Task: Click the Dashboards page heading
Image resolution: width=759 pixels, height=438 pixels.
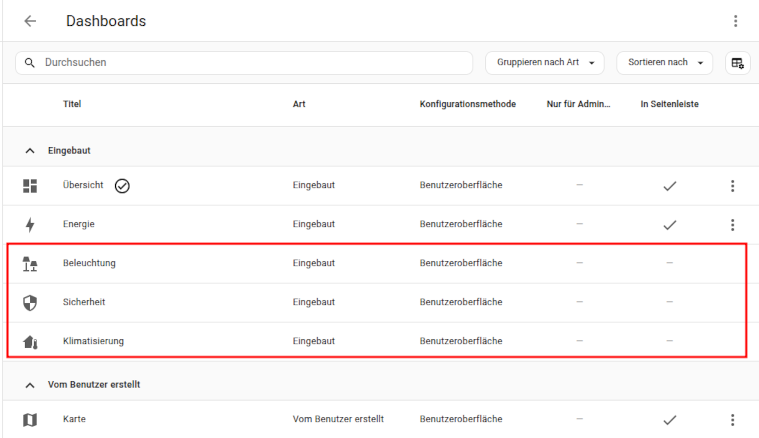Action: (x=106, y=21)
